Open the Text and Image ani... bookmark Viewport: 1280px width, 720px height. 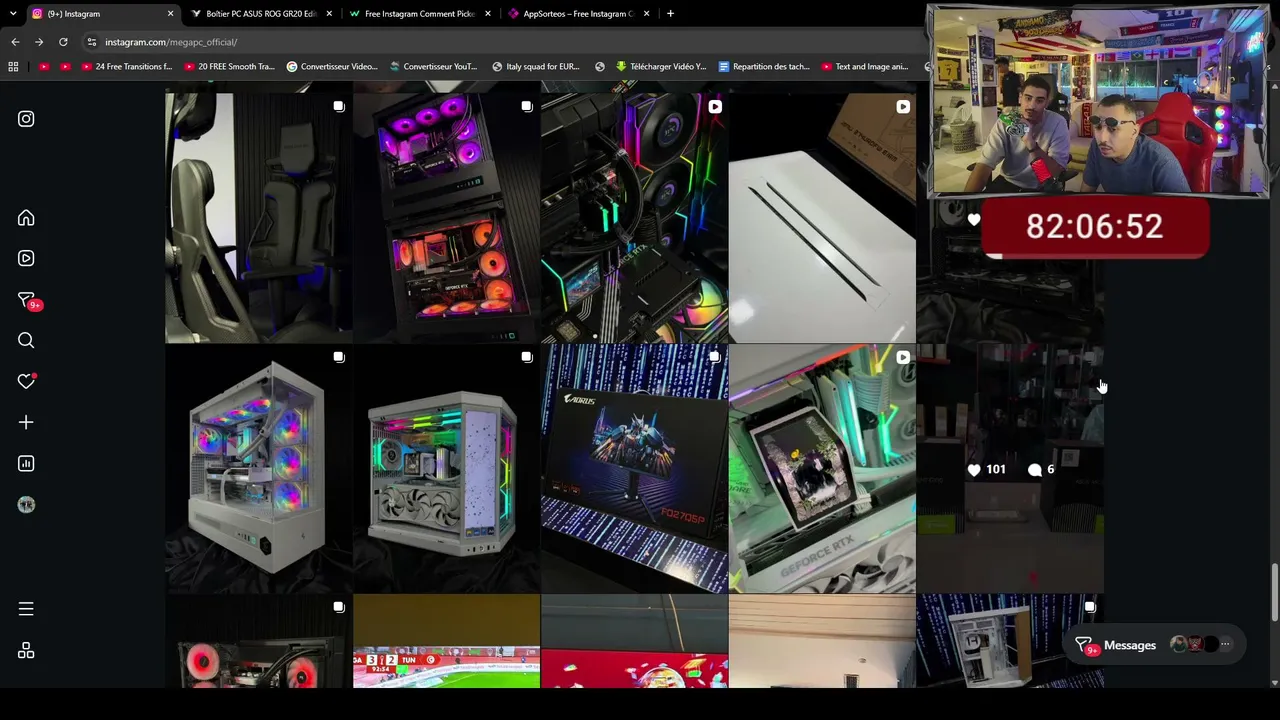pyautogui.click(x=865, y=67)
